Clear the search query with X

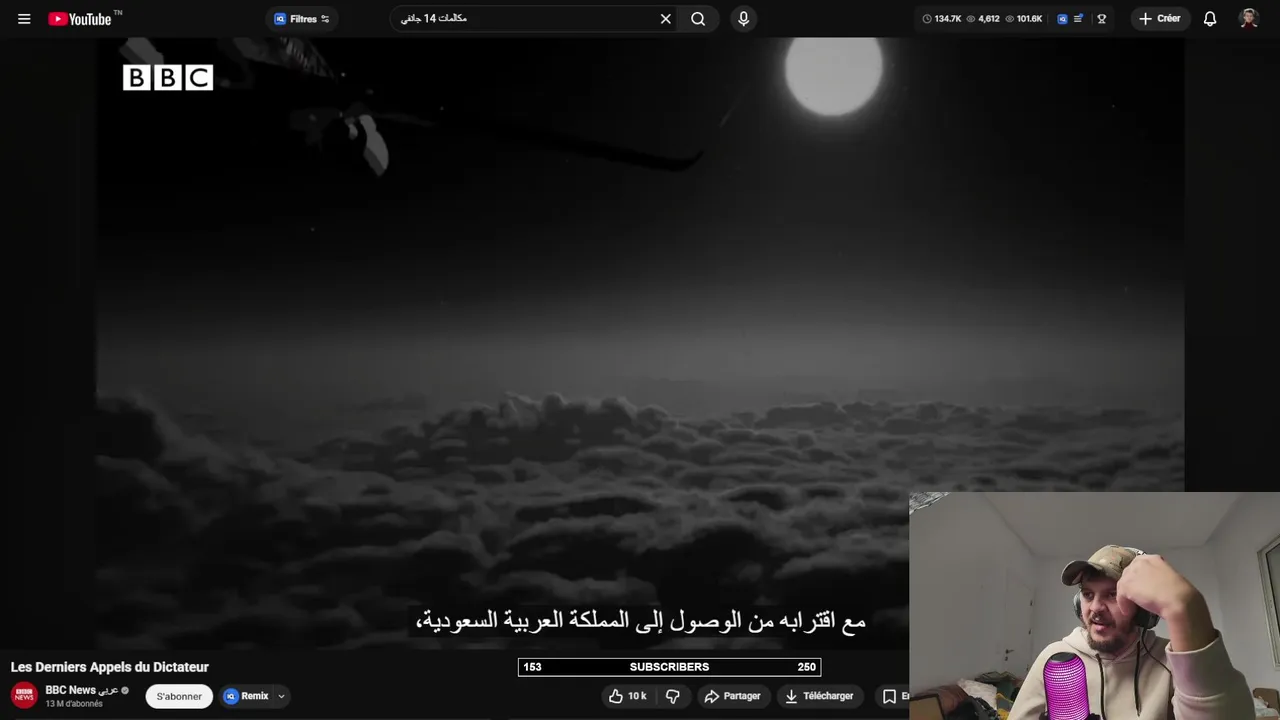[666, 19]
